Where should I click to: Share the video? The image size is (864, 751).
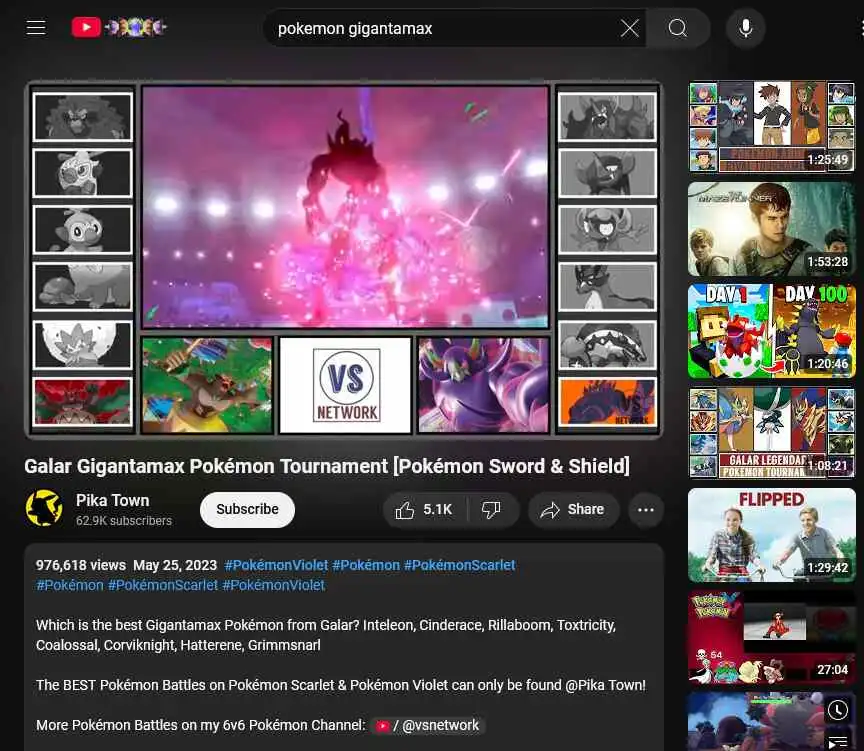pos(573,510)
